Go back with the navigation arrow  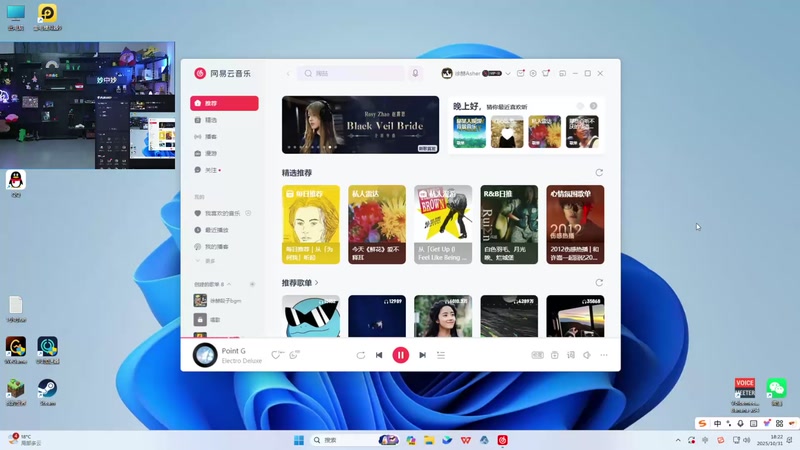[x=288, y=73]
